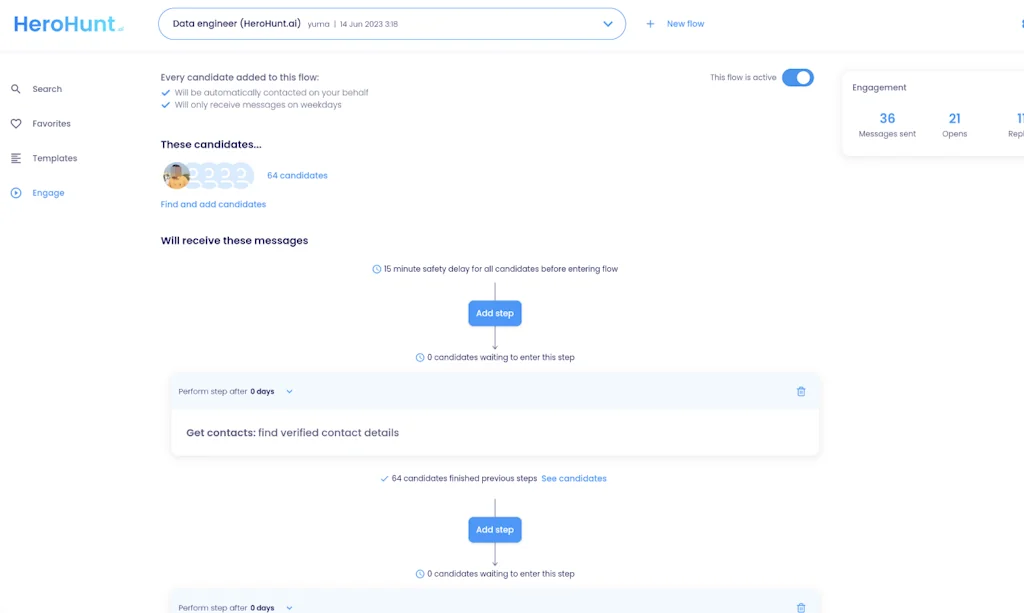Click the trash icon on the bottom step card
Viewport: 1024px width, 613px height.
(800, 607)
